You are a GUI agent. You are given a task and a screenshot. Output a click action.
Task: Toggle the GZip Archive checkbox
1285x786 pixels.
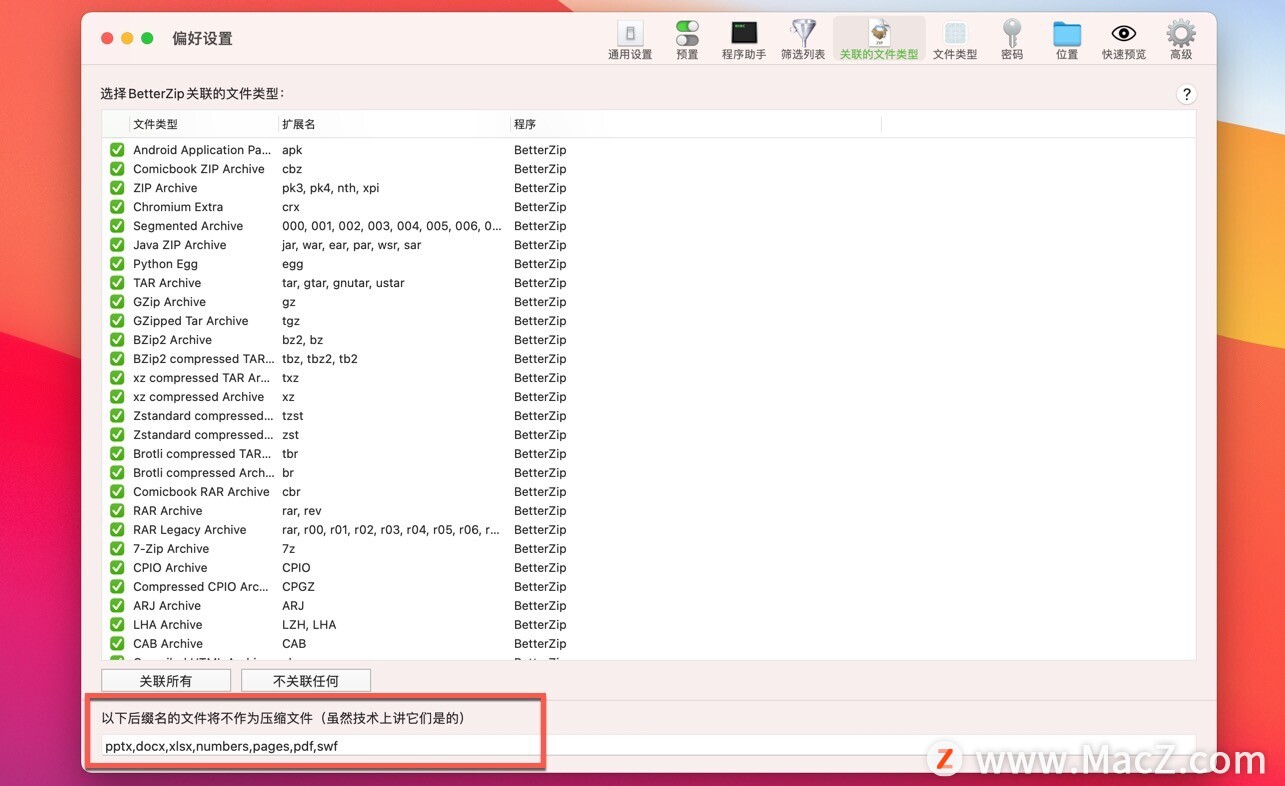117,302
